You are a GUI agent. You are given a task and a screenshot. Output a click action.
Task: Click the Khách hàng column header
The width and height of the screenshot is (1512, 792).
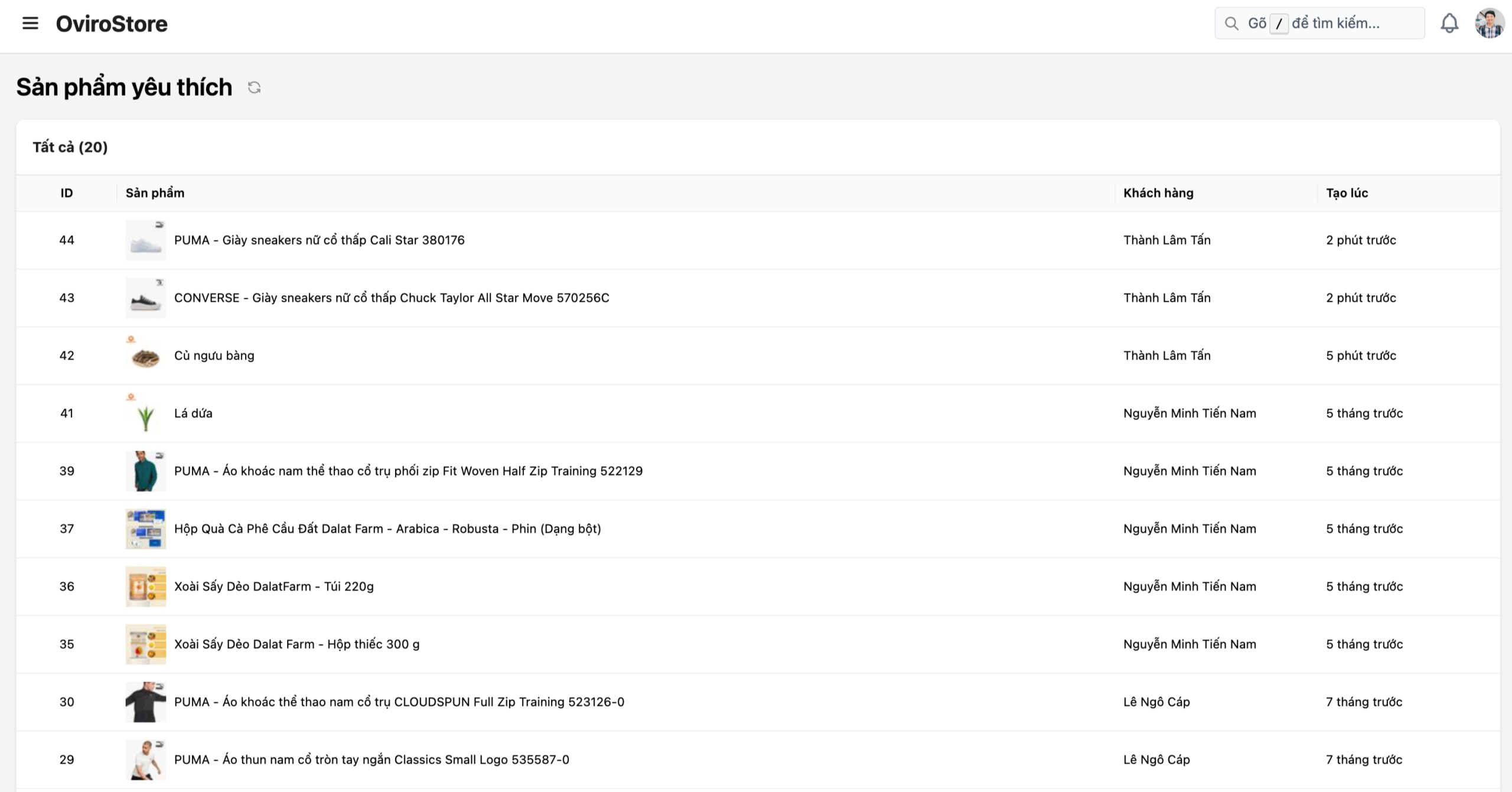(x=1158, y=193)
